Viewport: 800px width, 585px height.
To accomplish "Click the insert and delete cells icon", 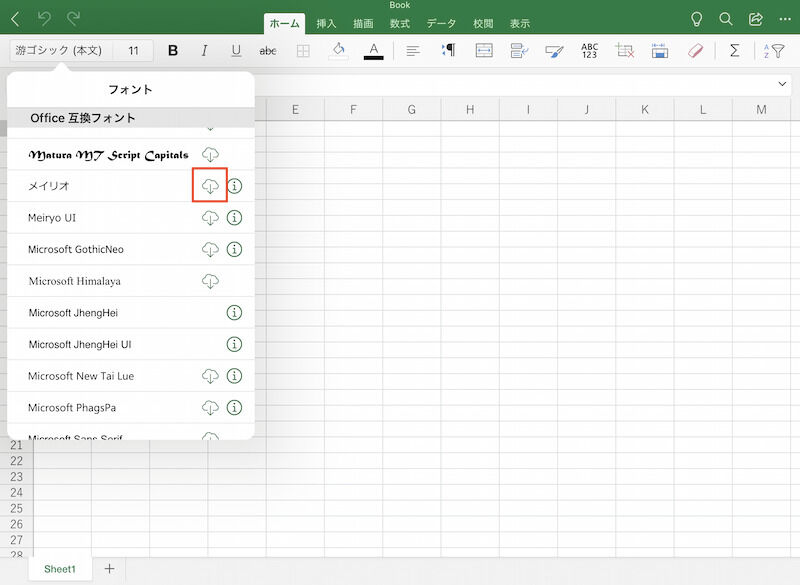I will pos(624,50).
